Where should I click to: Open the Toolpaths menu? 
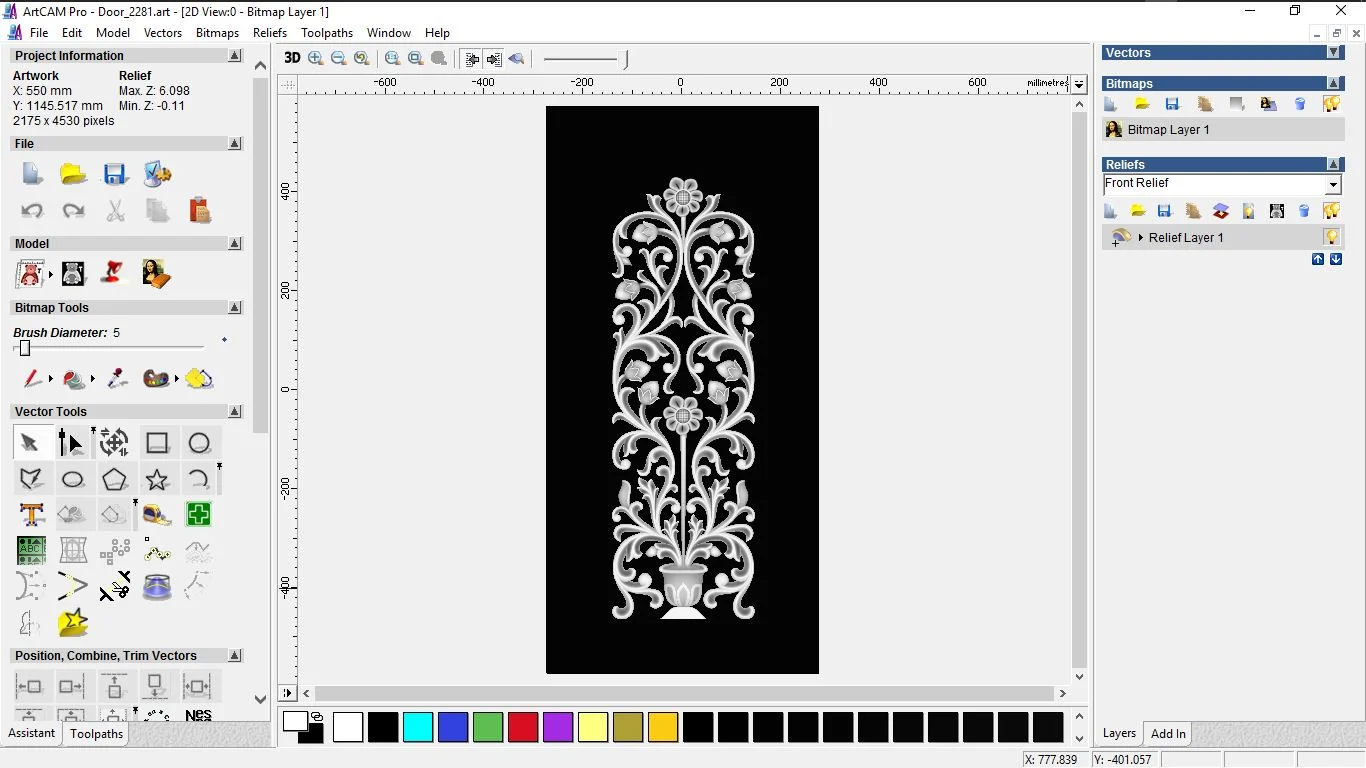[x=326, y=33]
